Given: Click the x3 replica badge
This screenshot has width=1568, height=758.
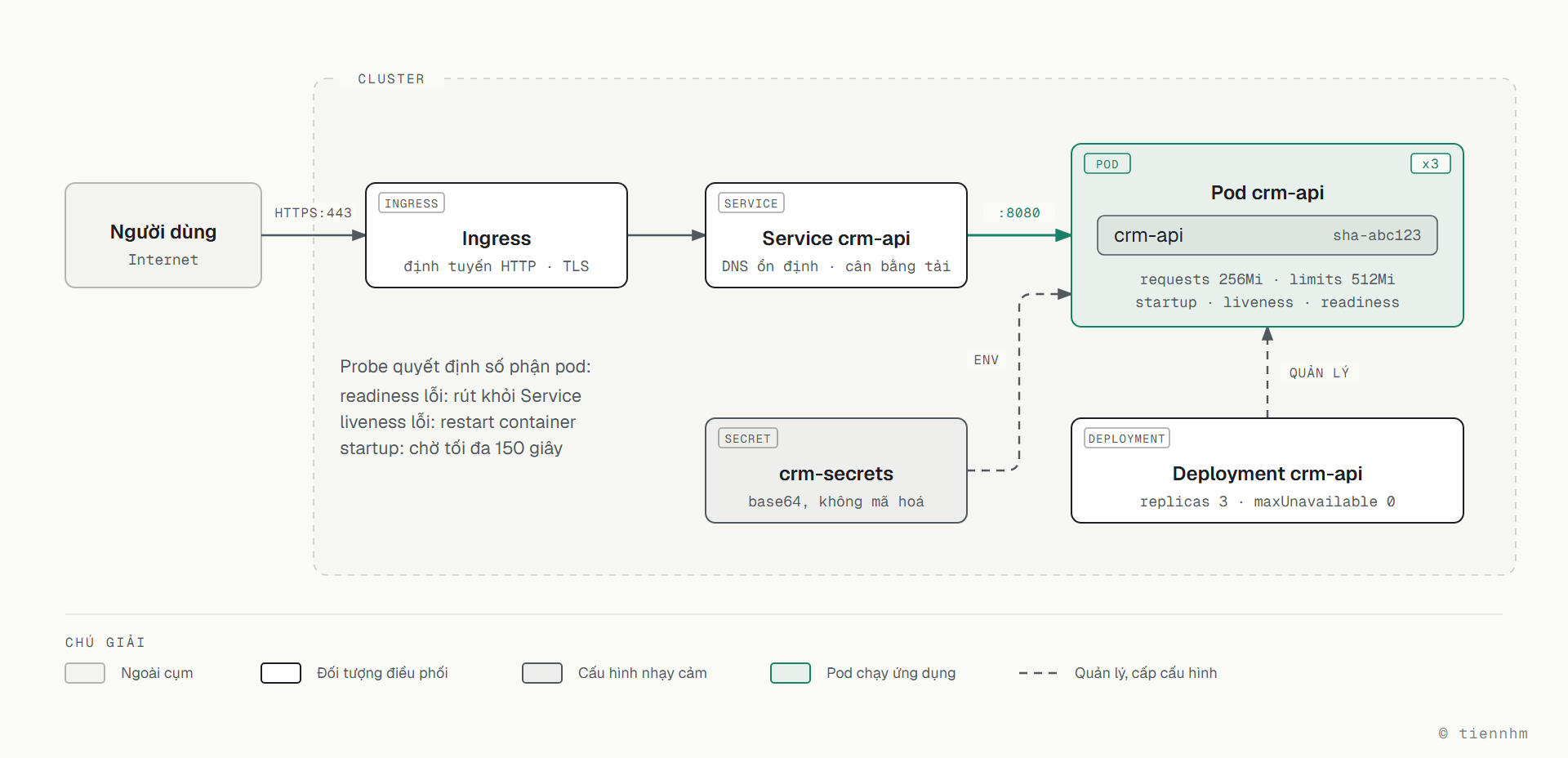Looking at the screenshot, I should [x=1431, y=163].
